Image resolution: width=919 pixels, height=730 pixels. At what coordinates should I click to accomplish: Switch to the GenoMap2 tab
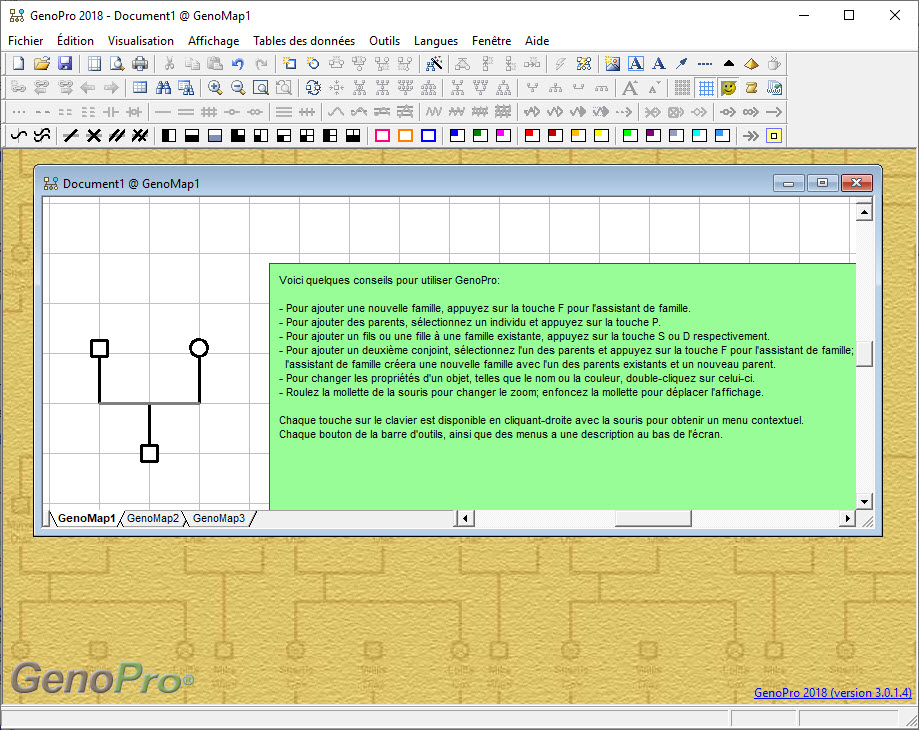[x=152, y=518]
